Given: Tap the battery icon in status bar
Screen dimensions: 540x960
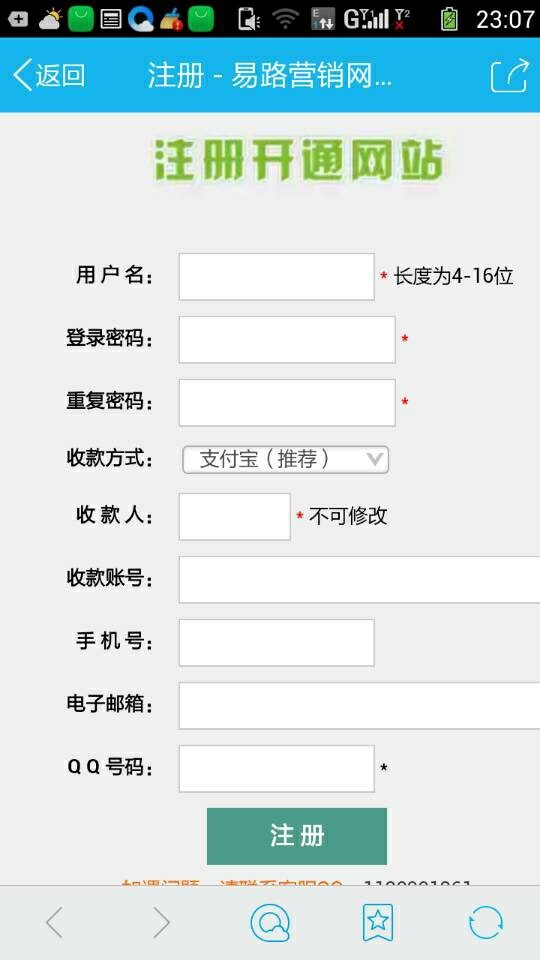Looking at the screenshot, I should (x=449, y=19).
